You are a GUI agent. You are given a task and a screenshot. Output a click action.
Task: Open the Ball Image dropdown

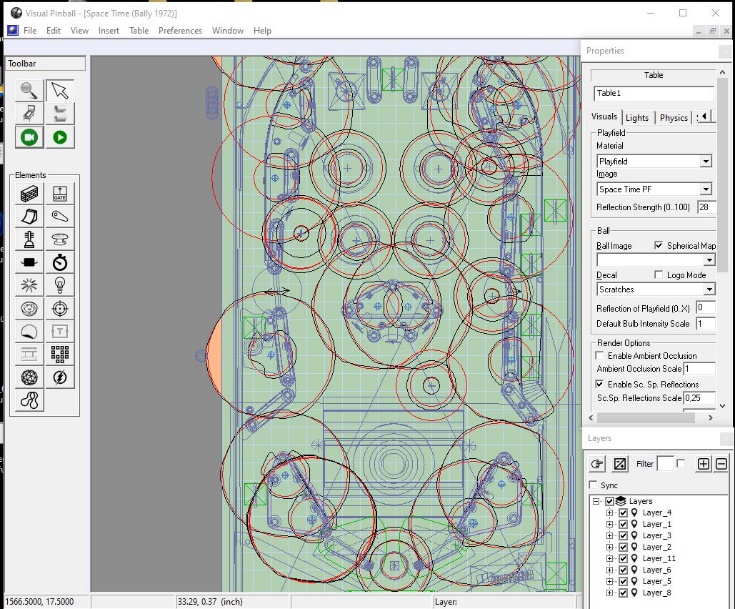point(709,260)
